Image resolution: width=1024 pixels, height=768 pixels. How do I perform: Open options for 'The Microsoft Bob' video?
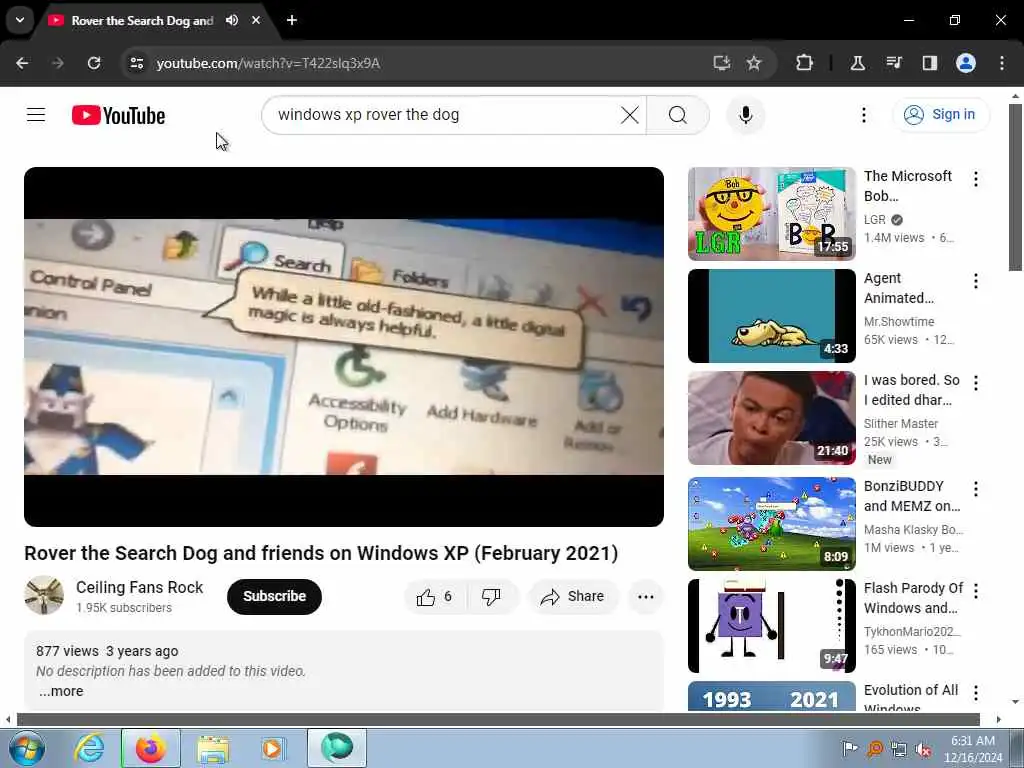click(976, 179)
